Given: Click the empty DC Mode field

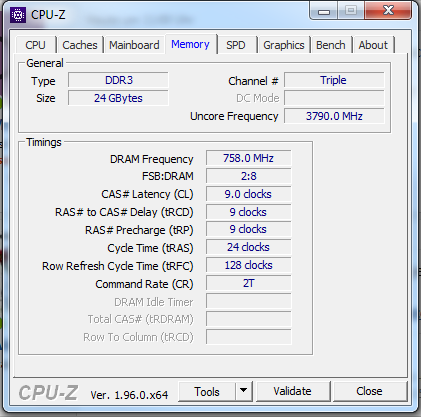Looking at the screenshot, I should click(x=334, y=98).
